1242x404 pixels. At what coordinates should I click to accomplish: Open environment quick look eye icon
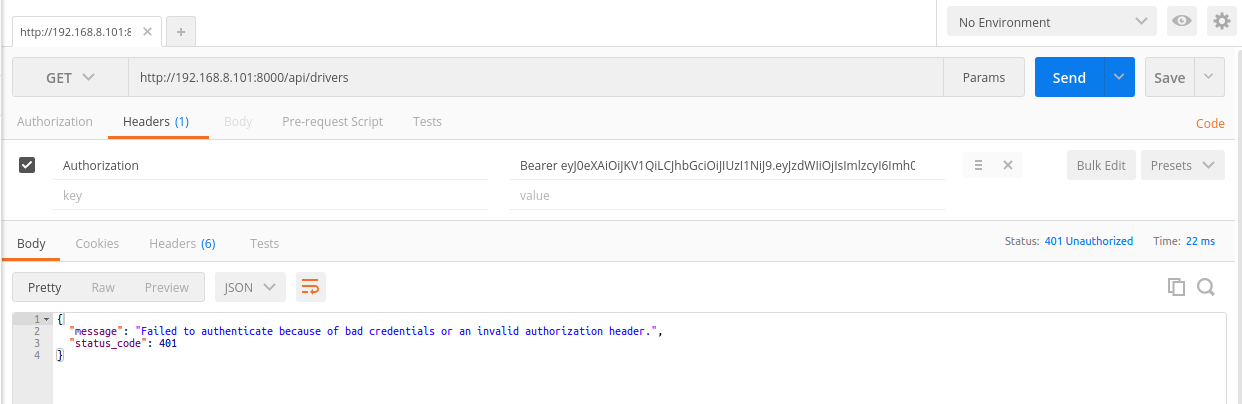(1183, 21)
